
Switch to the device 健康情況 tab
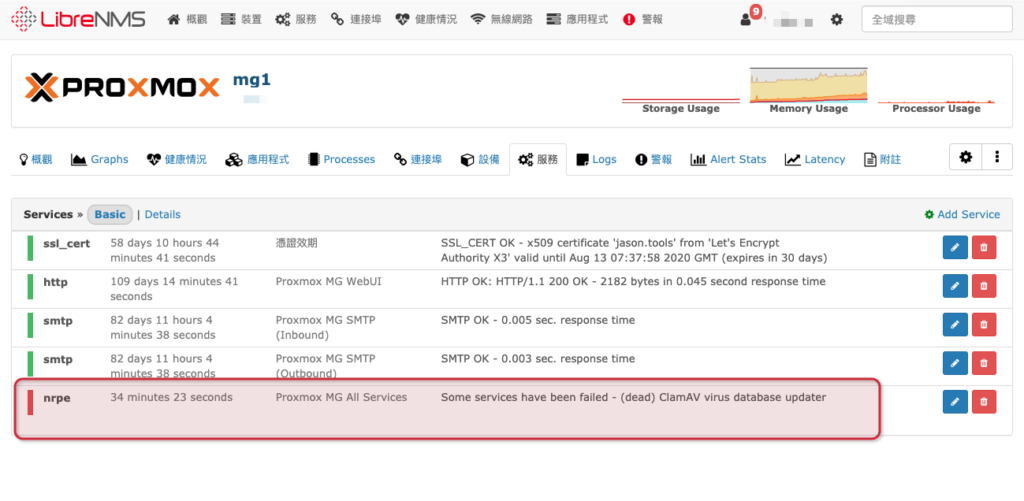pos(176,159)
